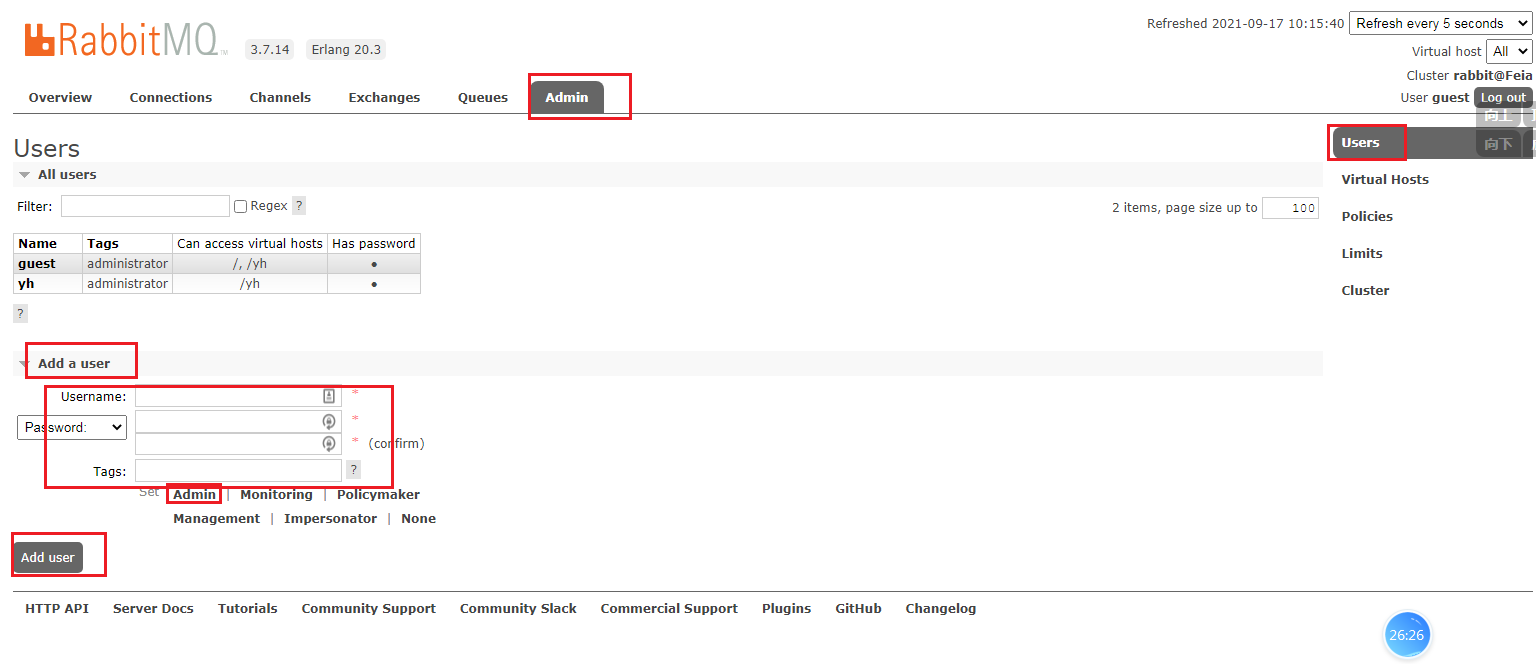
Task: Open the Changelog footer link
Action: (941, 608)
